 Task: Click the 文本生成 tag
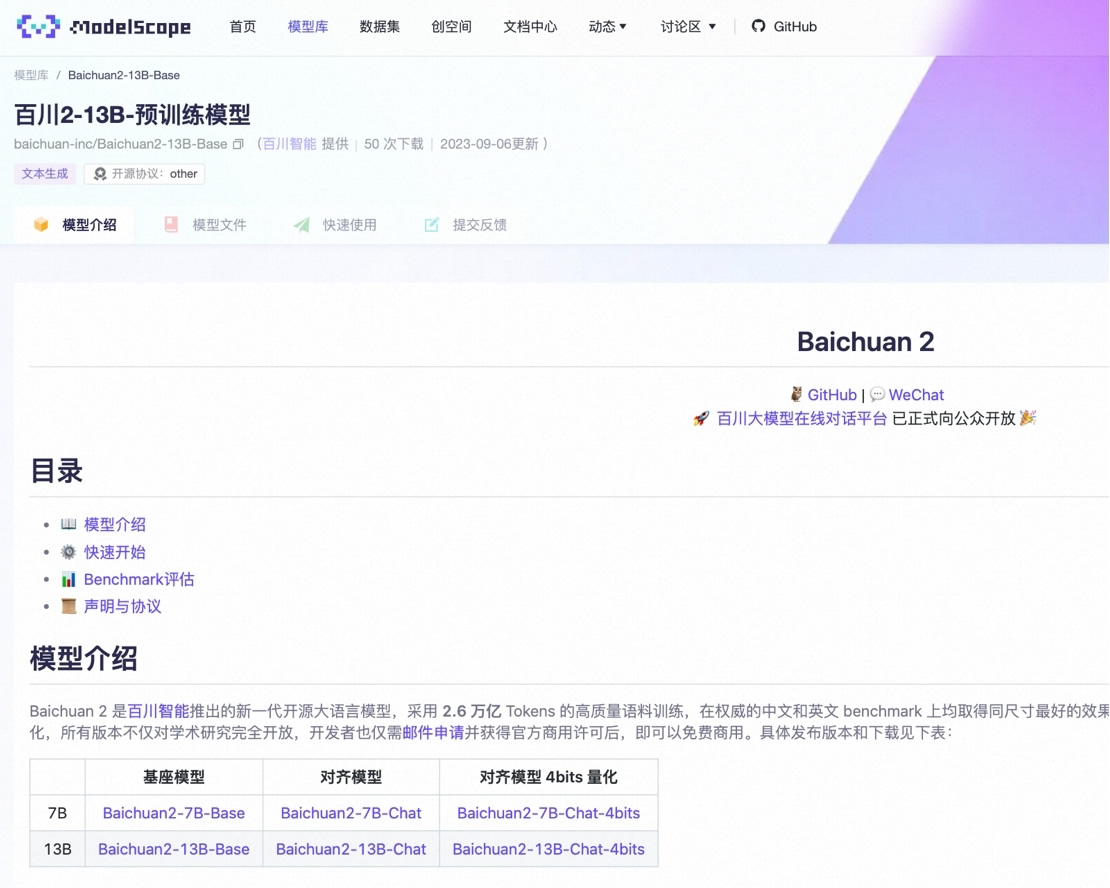45,173
